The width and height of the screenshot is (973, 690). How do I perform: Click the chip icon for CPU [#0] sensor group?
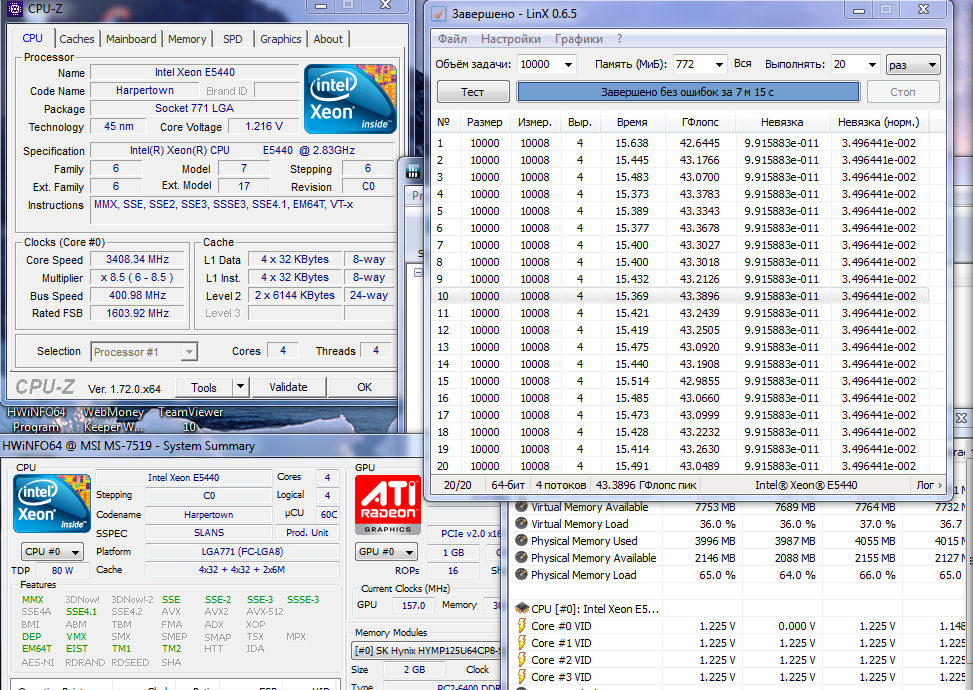point(520,608)
